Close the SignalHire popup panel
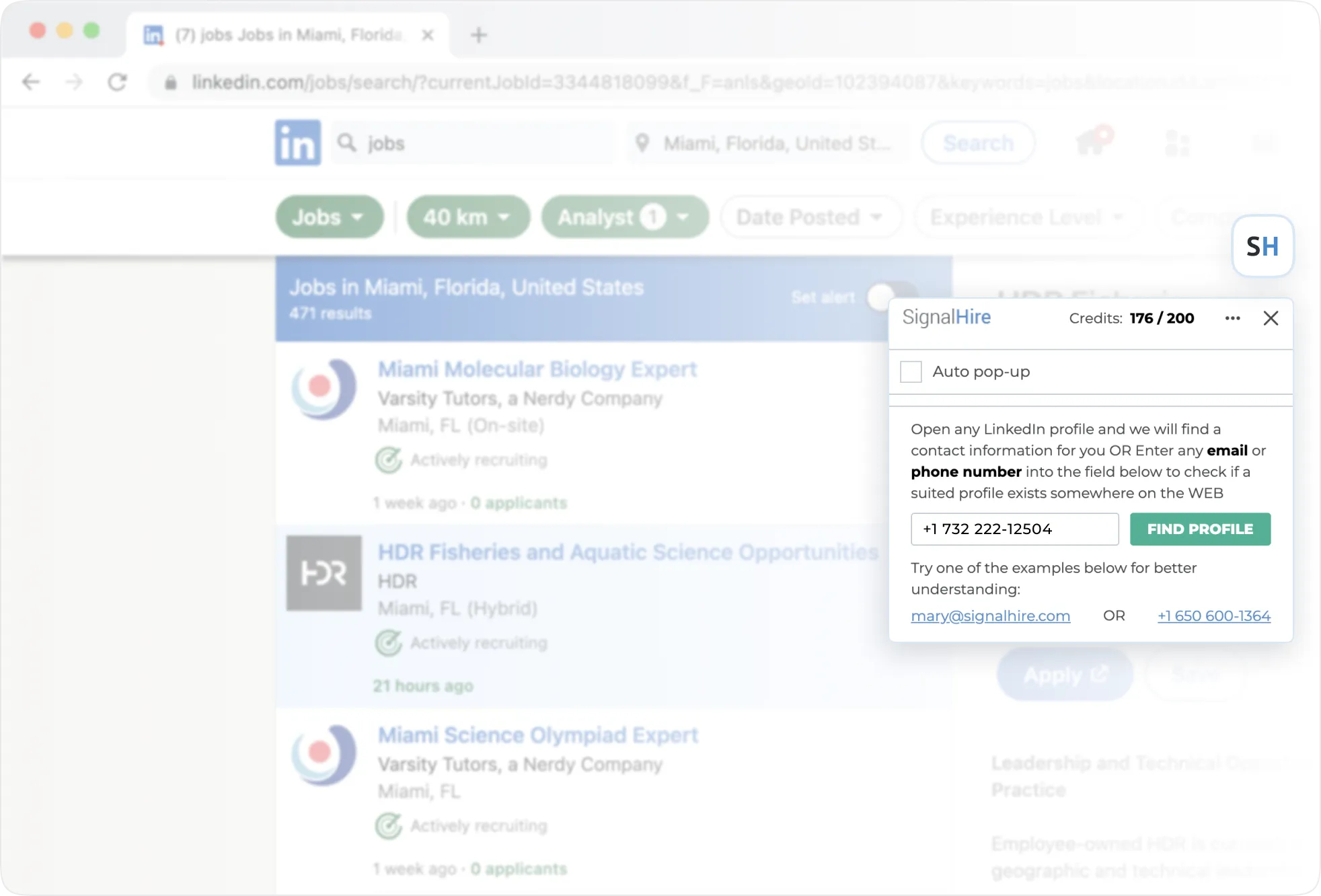This screenshot has height=896, width=1321. pos(1271,318)
